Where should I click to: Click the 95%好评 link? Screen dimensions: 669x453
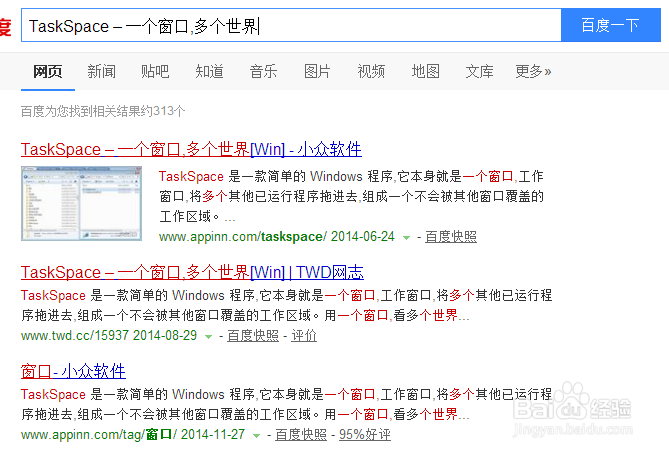click(x=365, y=435)
